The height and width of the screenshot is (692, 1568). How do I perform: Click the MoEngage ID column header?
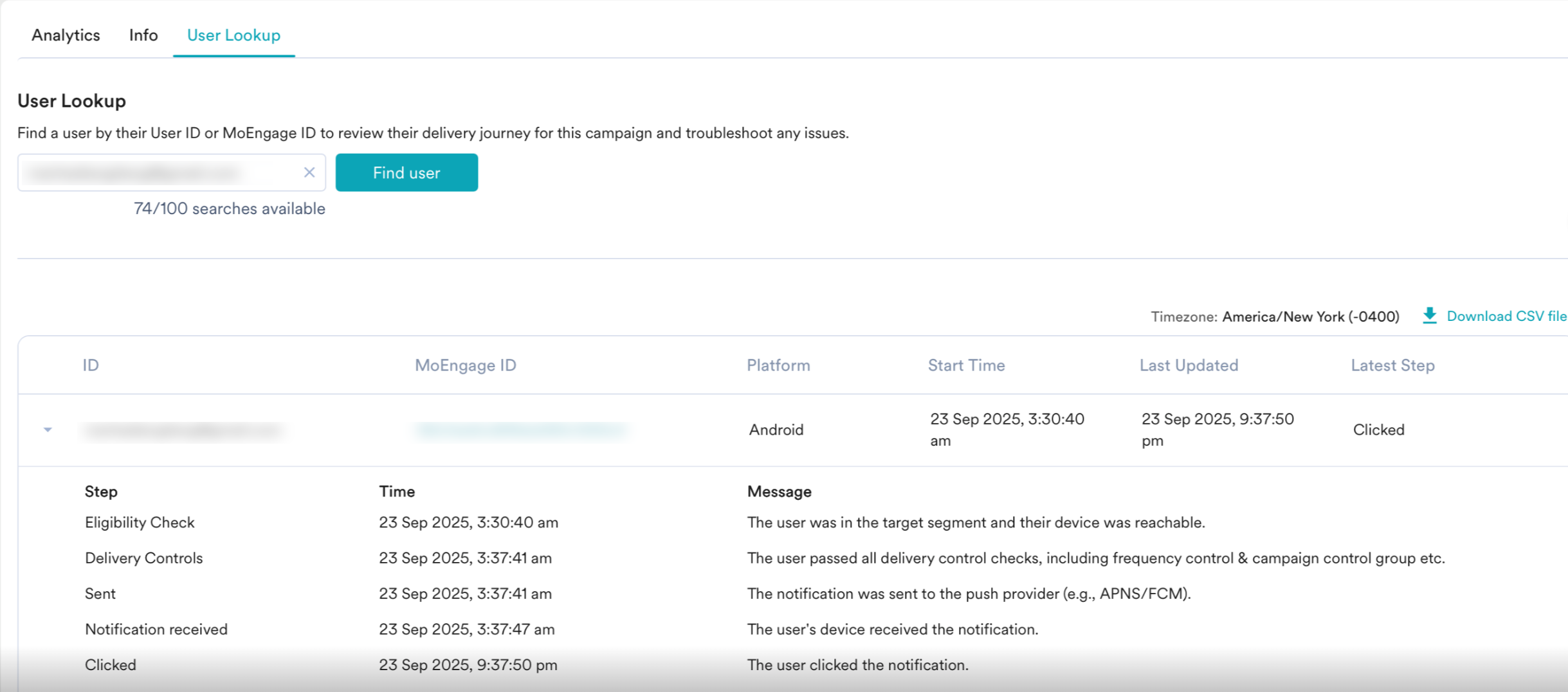coord(465,365)
